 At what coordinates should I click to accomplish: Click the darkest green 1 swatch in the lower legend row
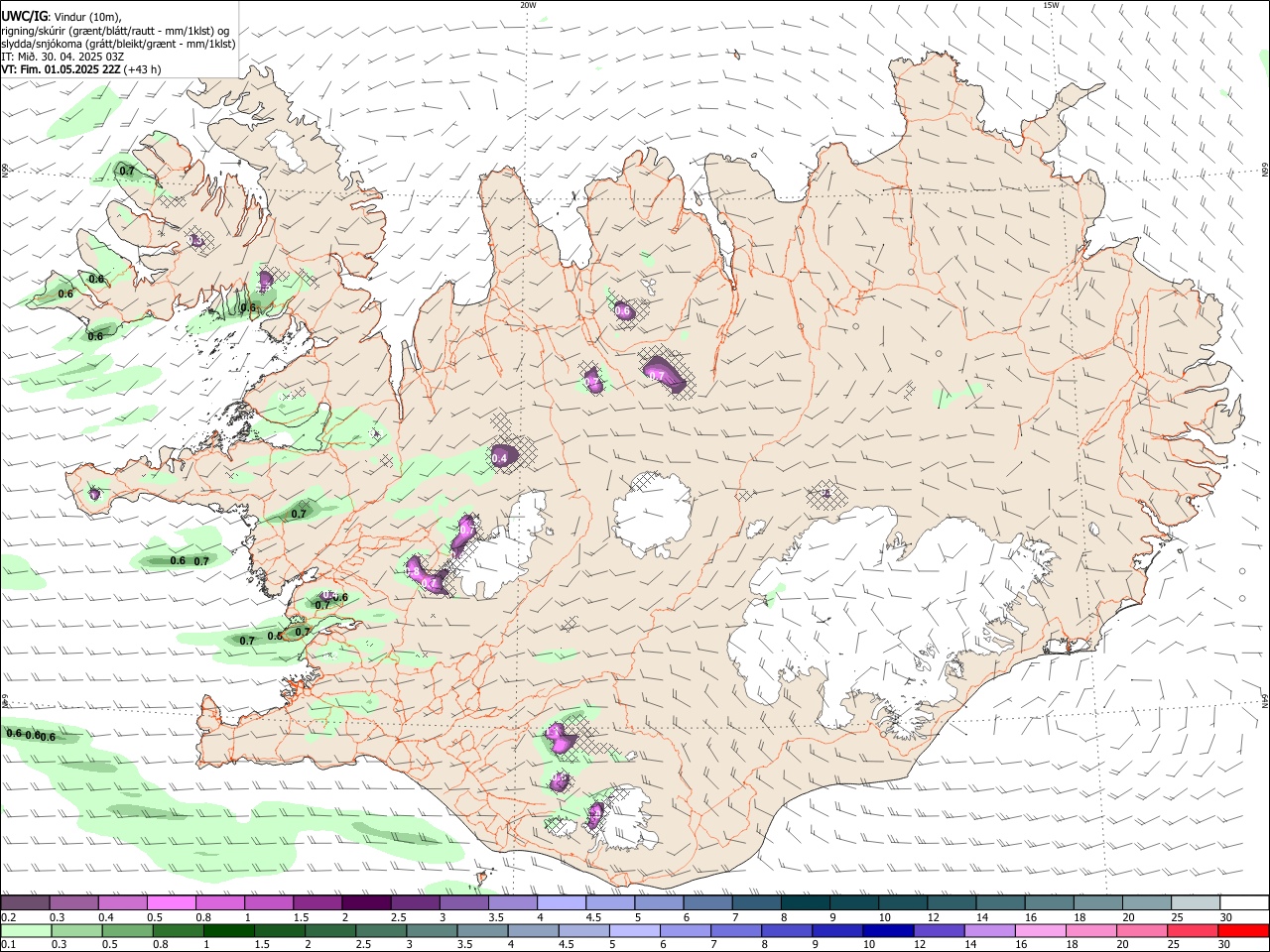228,931
